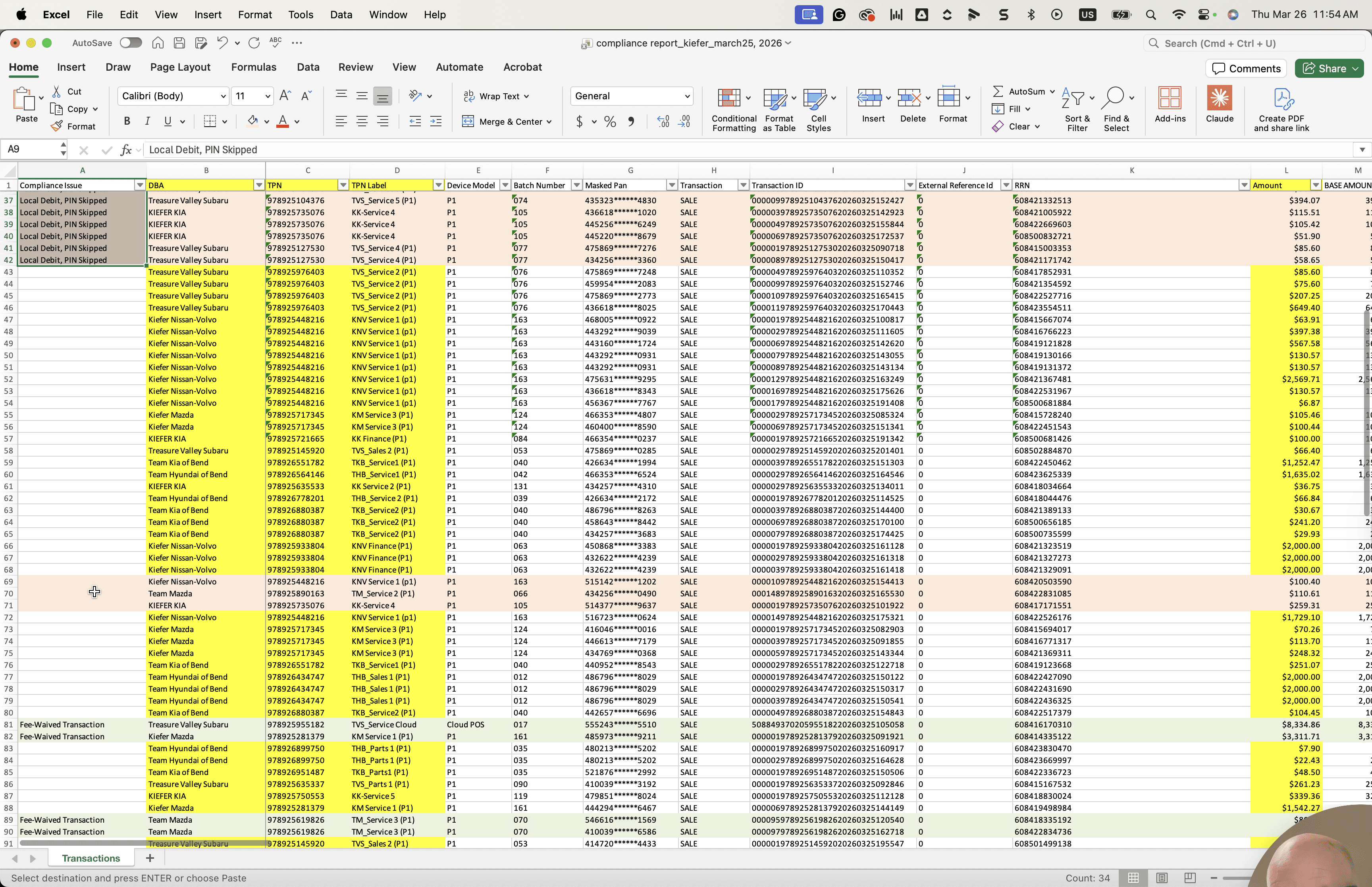Open the Compliance Issue filter dropdown
Image resolution: width=1372 pixels, height=887 pixels.
[x=139, y=185]
